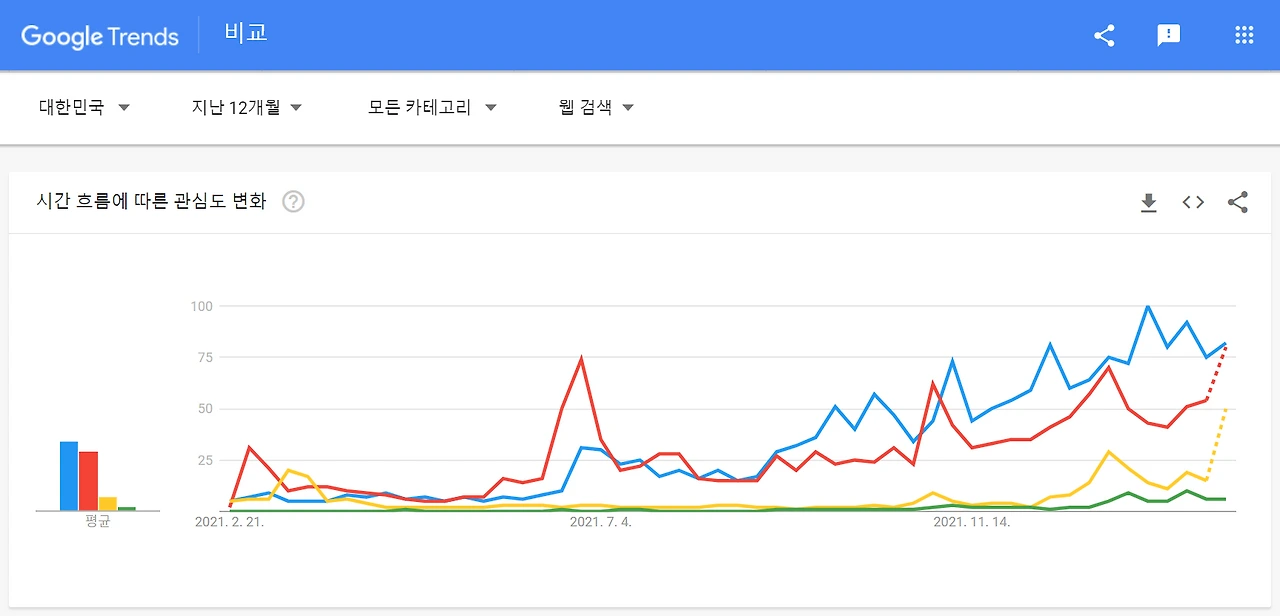
Task: Click the 2021. 11. 14. axis date label
Action: point(972,522)
